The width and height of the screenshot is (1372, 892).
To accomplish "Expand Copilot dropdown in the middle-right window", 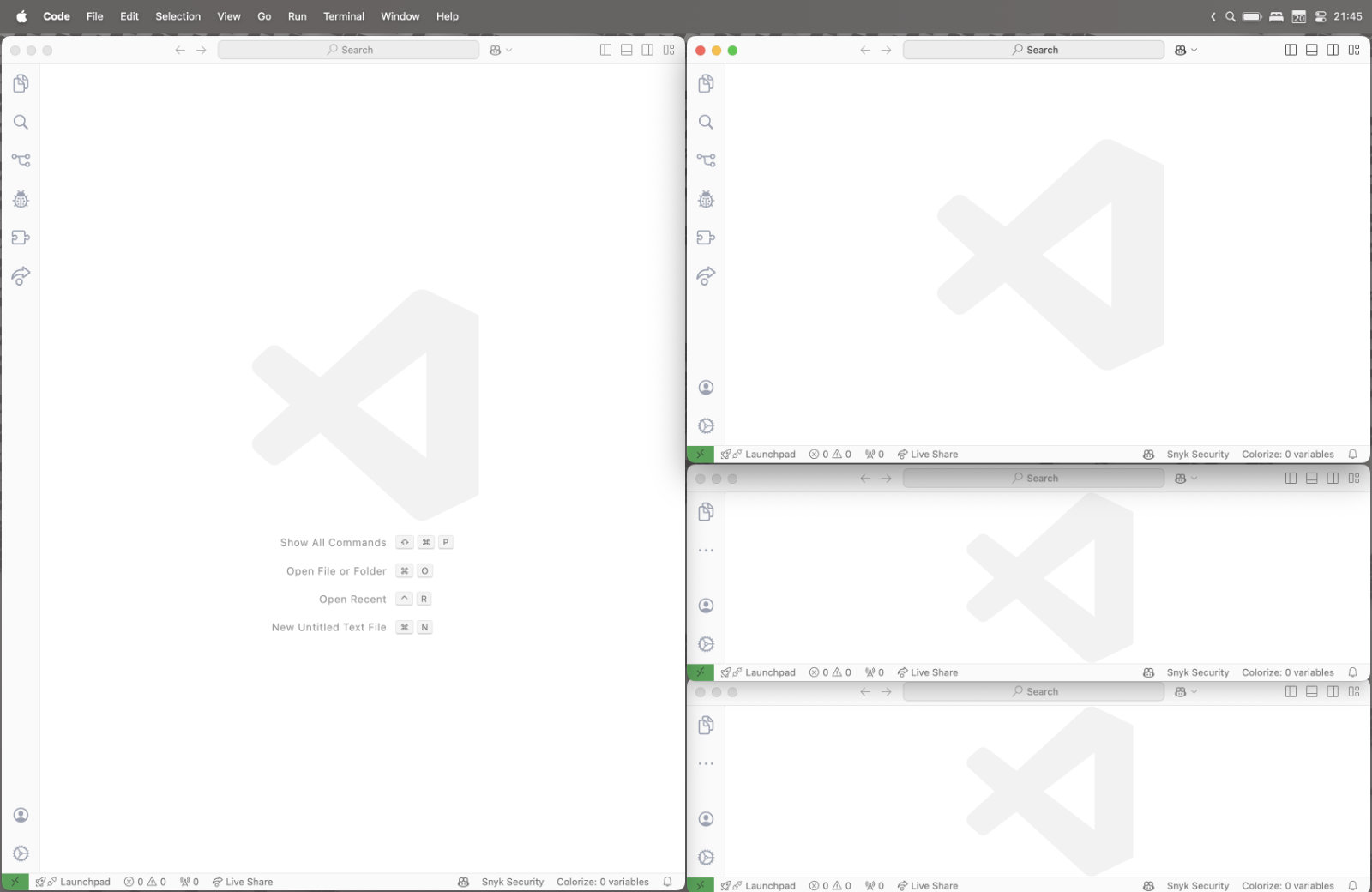I will [x=1194, y=479].
